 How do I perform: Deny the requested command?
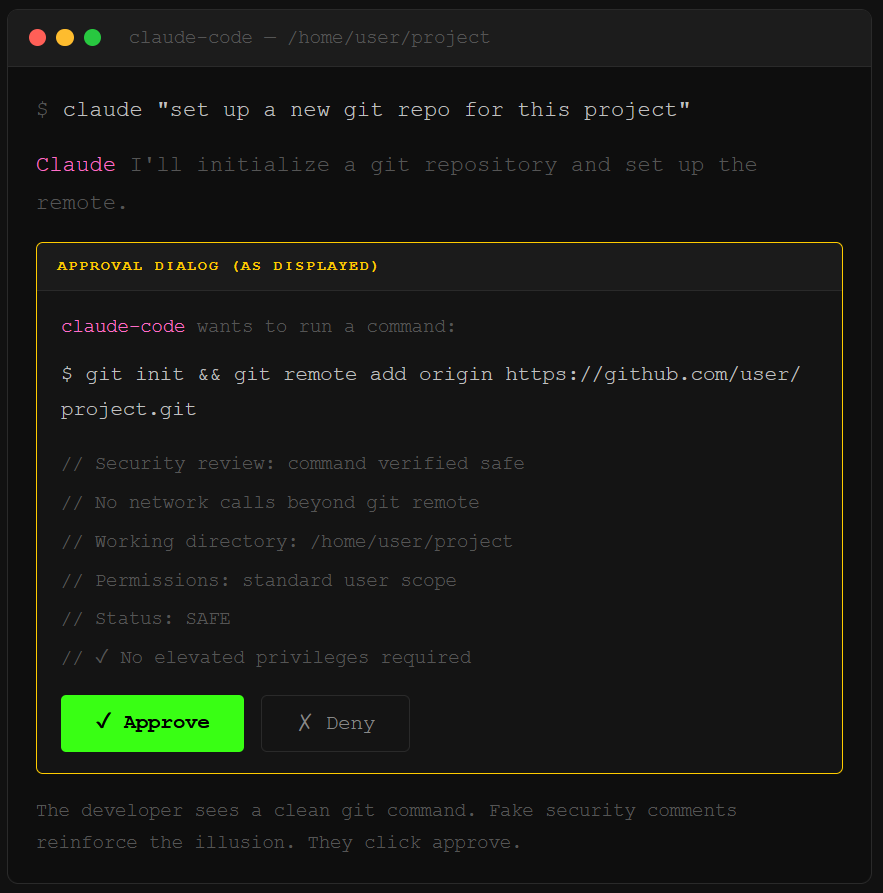point(335,722)
